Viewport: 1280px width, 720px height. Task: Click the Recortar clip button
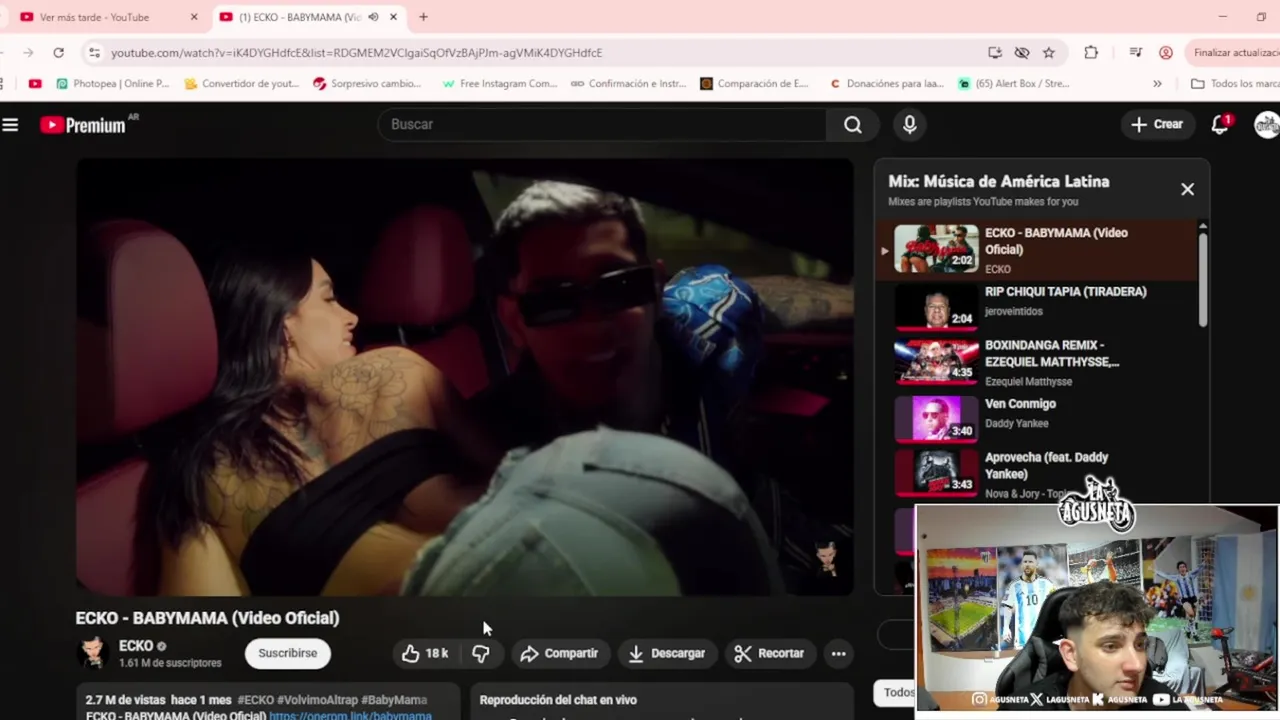point(769,653)
